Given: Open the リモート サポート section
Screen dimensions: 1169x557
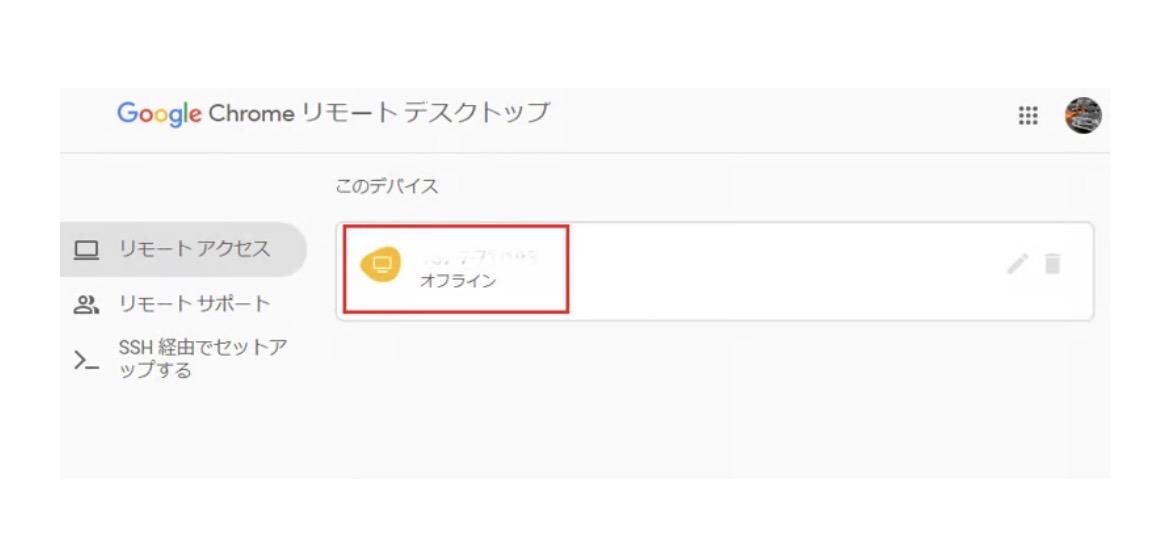Looking at the screenshot, I should click(x=194, y=304).
